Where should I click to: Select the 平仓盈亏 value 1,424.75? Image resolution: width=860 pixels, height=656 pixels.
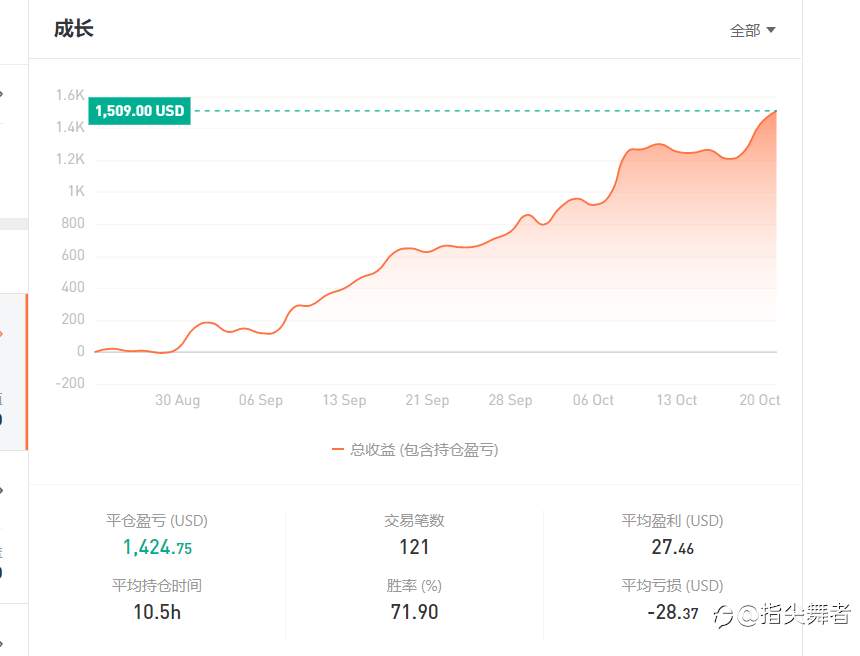click(157, 547)
